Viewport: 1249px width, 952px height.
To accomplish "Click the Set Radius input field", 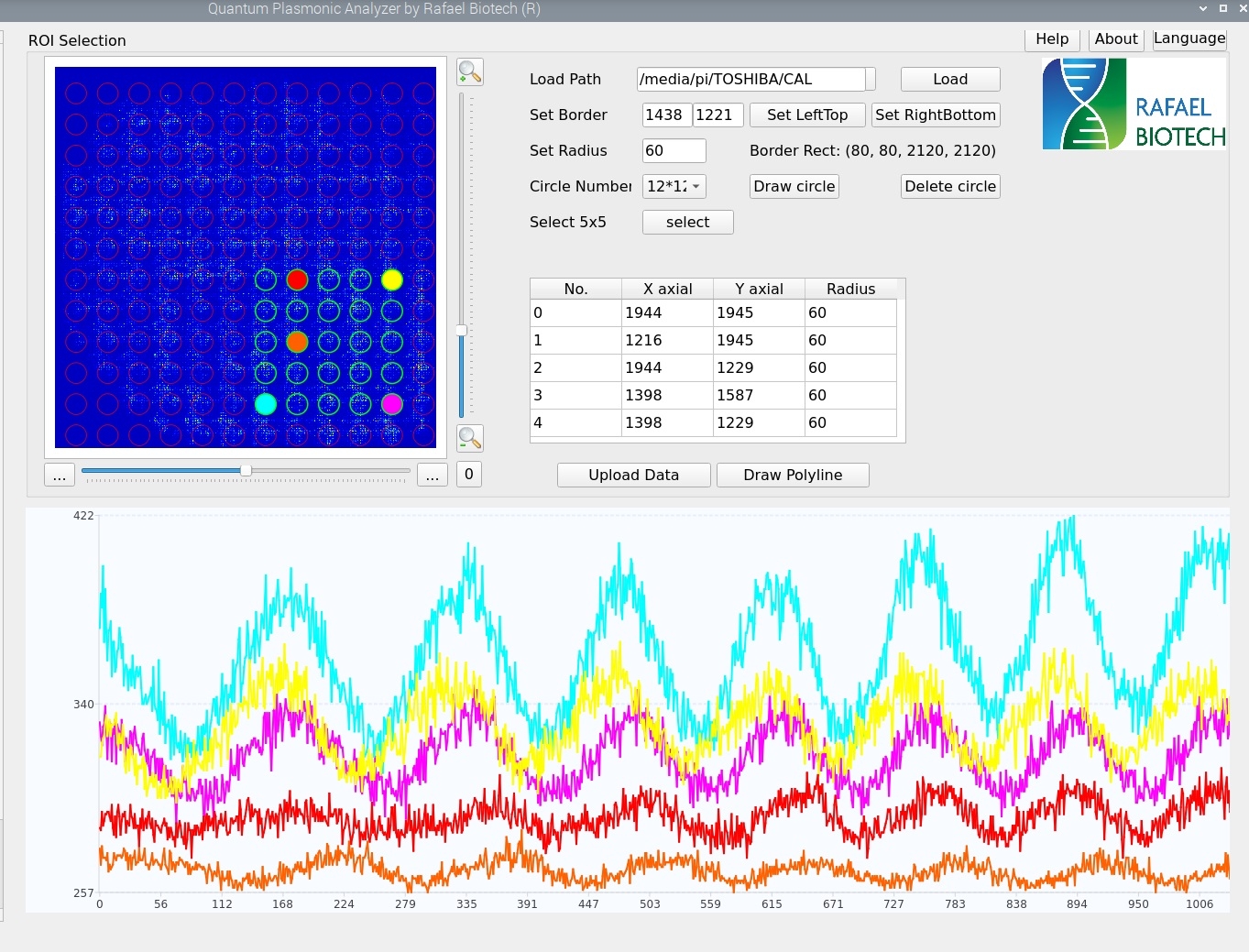I will click(x=674, y=150).
